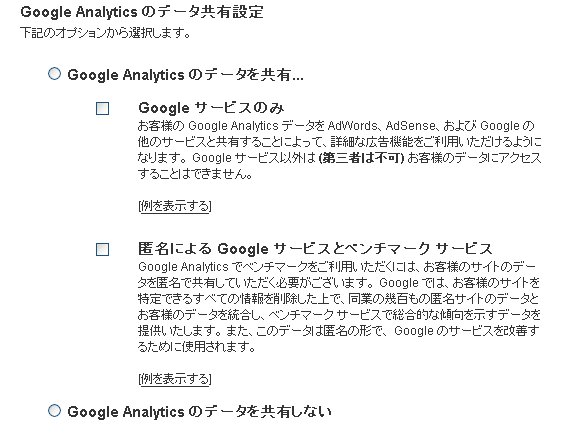Click the line ending 'することはできません。'
Screen dimensions: 575x436
click(x=195, y=174)
